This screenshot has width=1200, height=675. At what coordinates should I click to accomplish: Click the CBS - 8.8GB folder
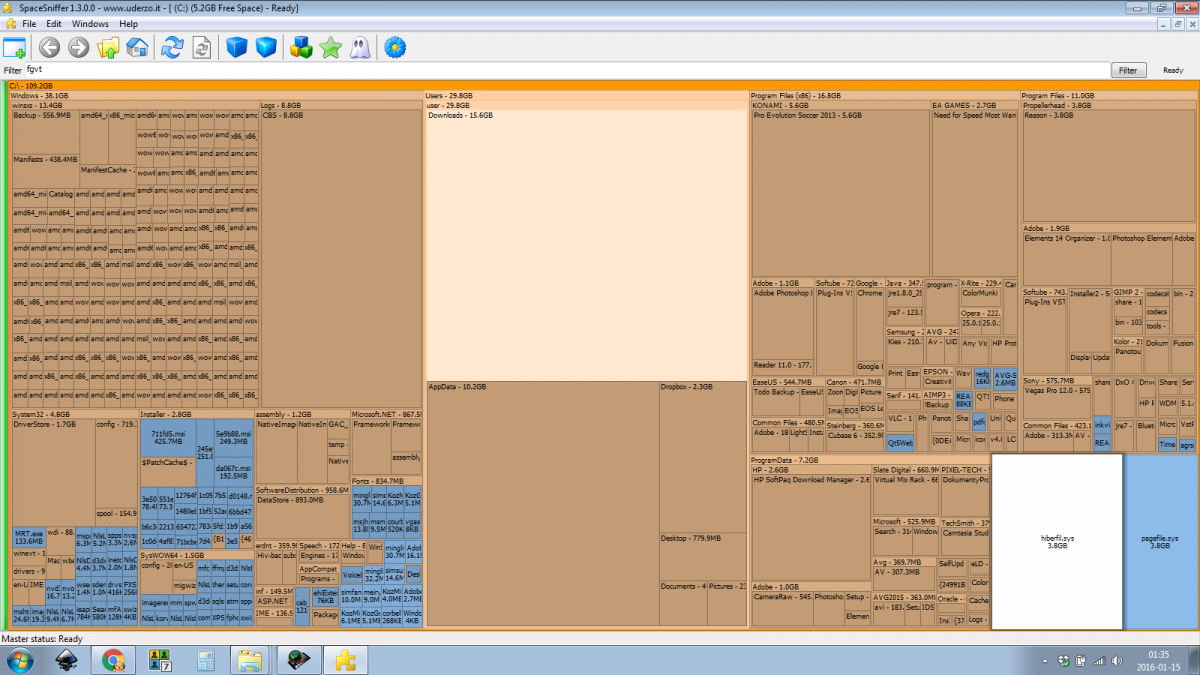coord(339,258)
